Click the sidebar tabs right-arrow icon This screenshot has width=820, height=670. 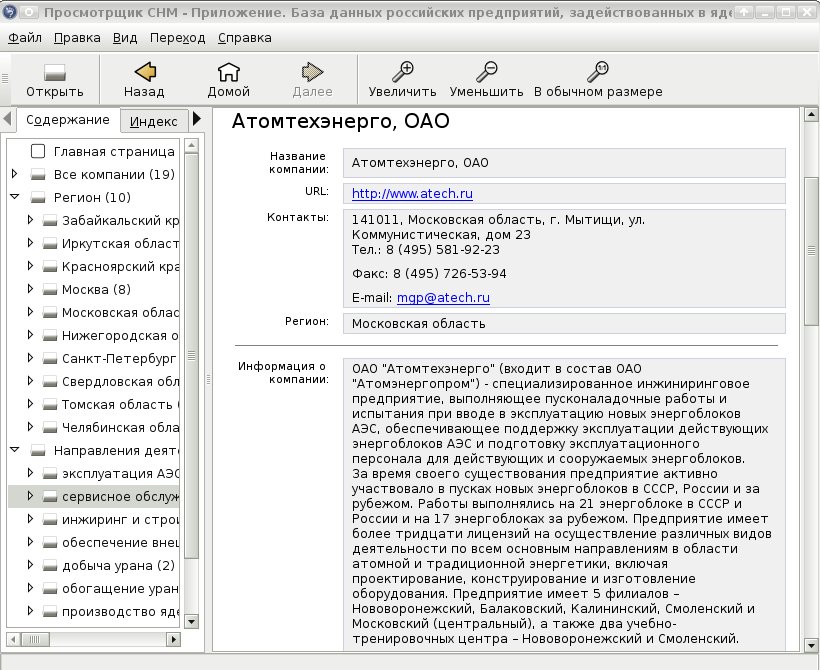197,119
